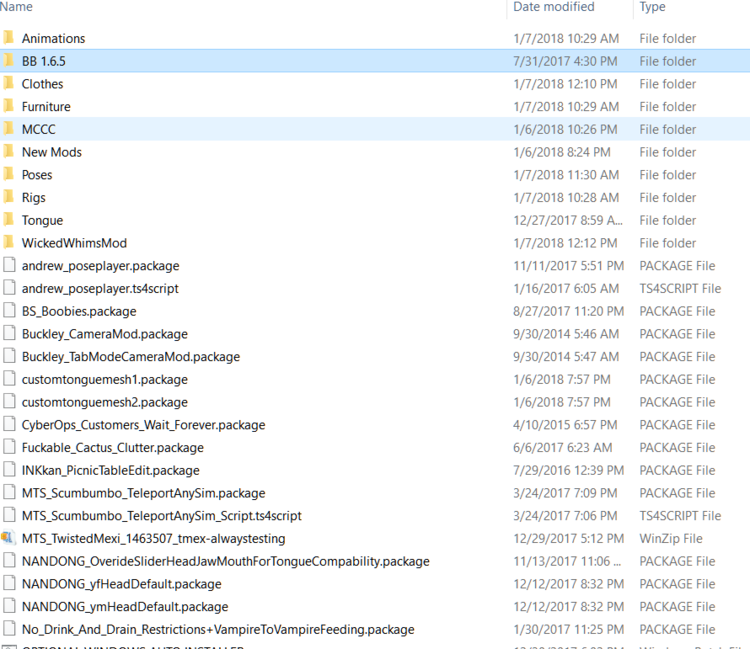Sort by the Date modified column header
Screen dimensions: 750x649
(553, 7)
